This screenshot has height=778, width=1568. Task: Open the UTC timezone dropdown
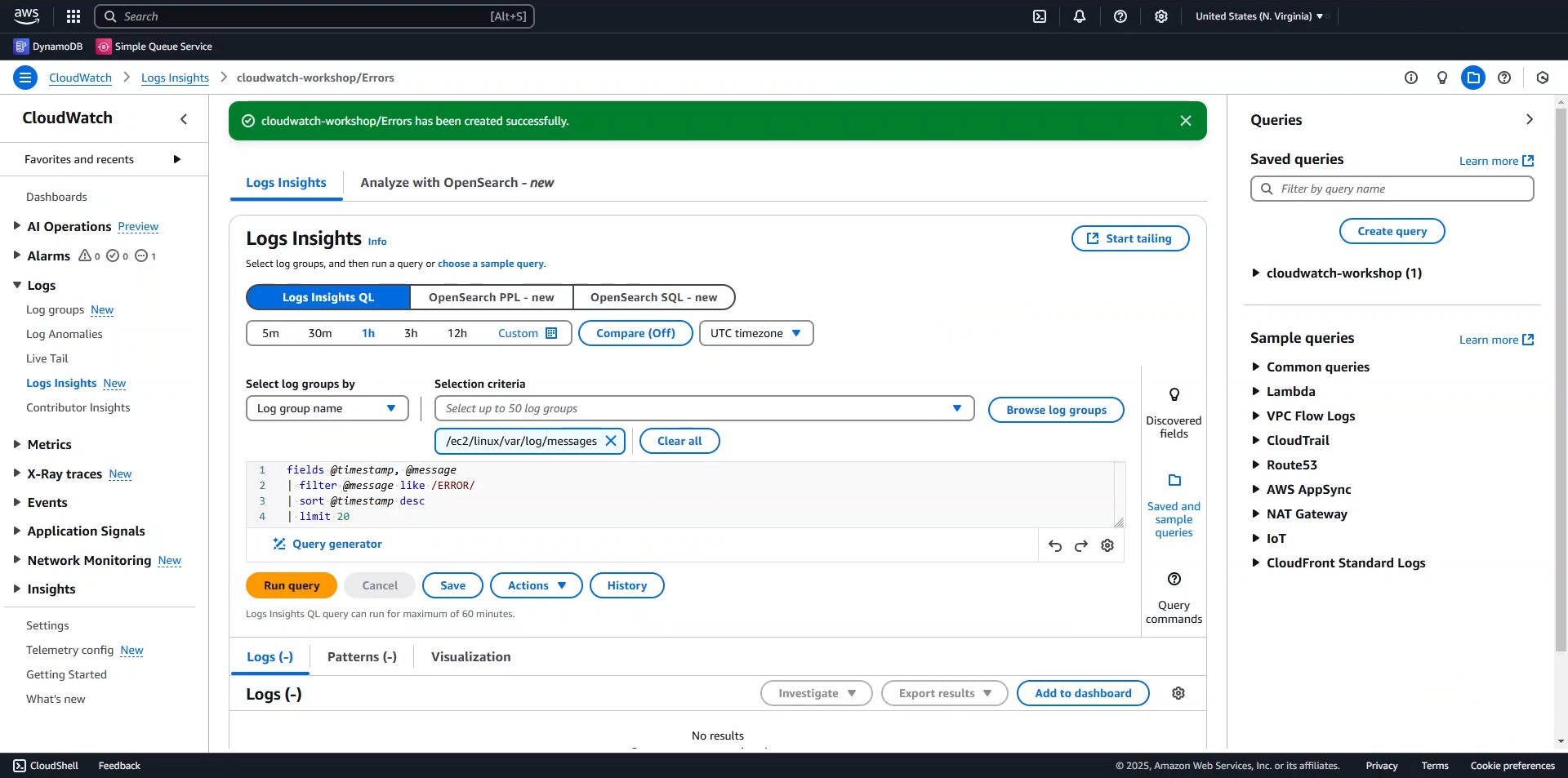pyautogui.click(x=755, y=333)
